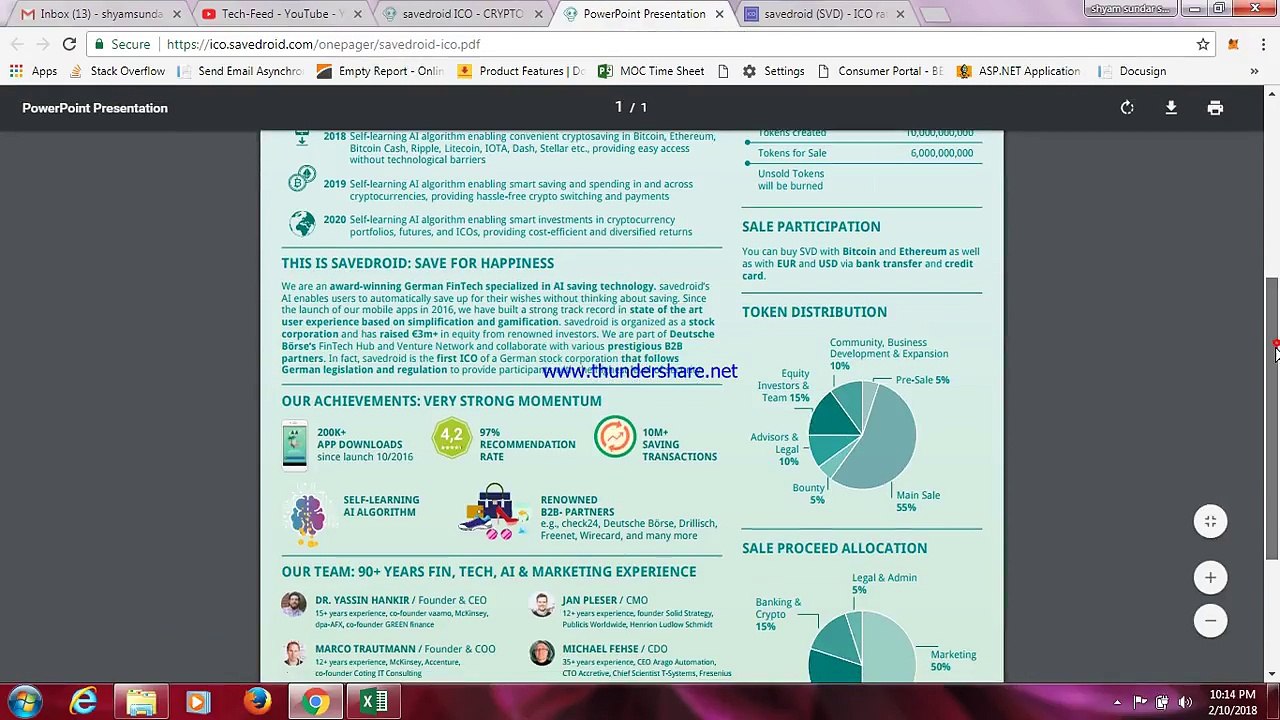Click the 4,2 rating badge icon
This screenshot has width=1280, height=720.
pos(452,439)
